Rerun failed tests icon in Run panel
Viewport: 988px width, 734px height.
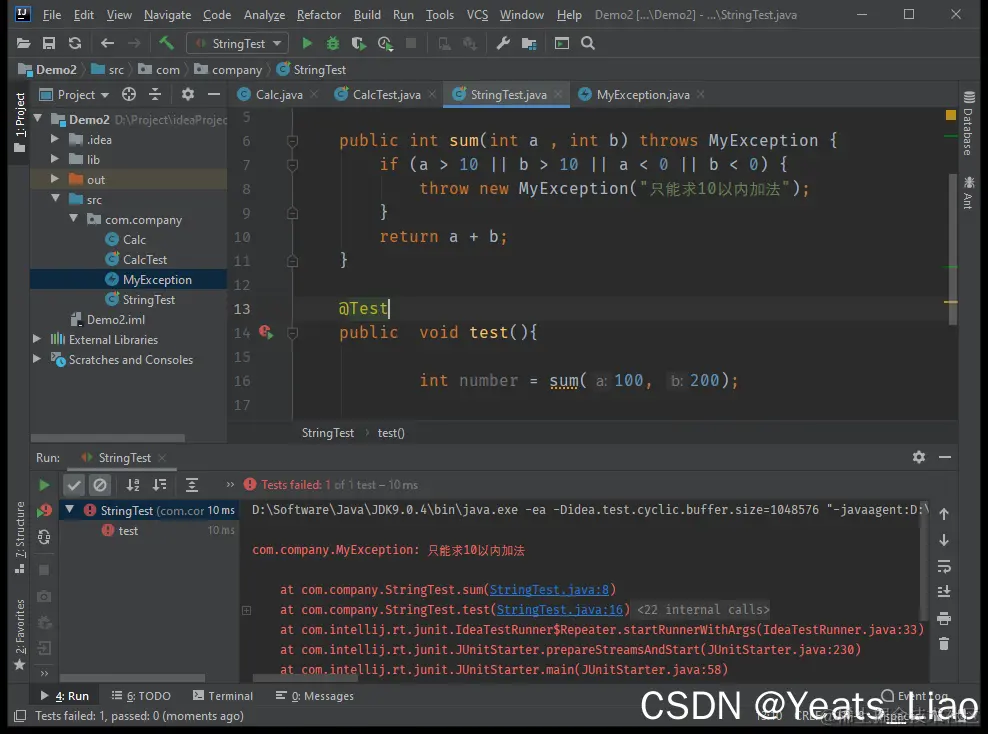44,511
